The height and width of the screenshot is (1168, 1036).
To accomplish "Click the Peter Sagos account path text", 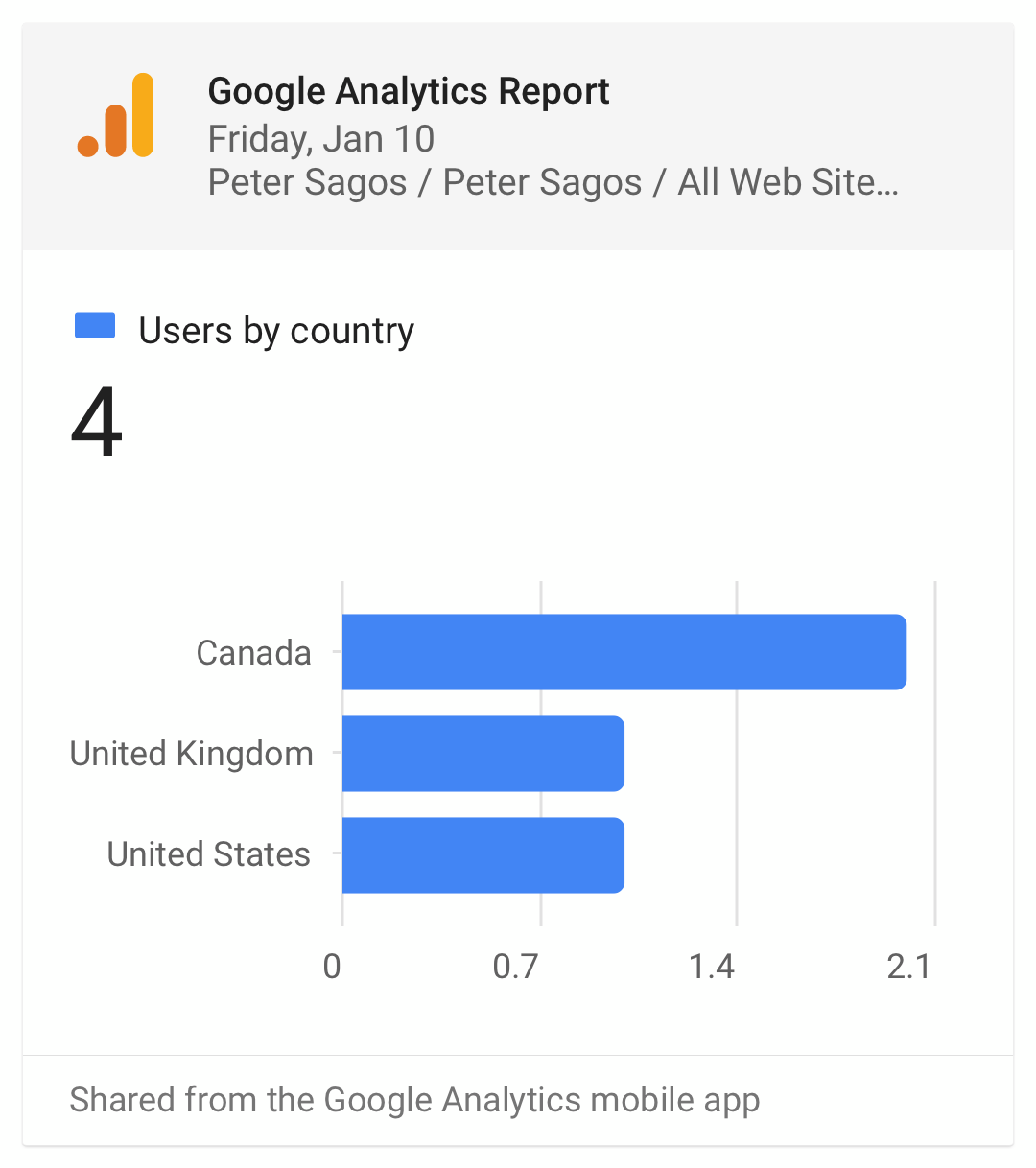I will click(553, 182).
